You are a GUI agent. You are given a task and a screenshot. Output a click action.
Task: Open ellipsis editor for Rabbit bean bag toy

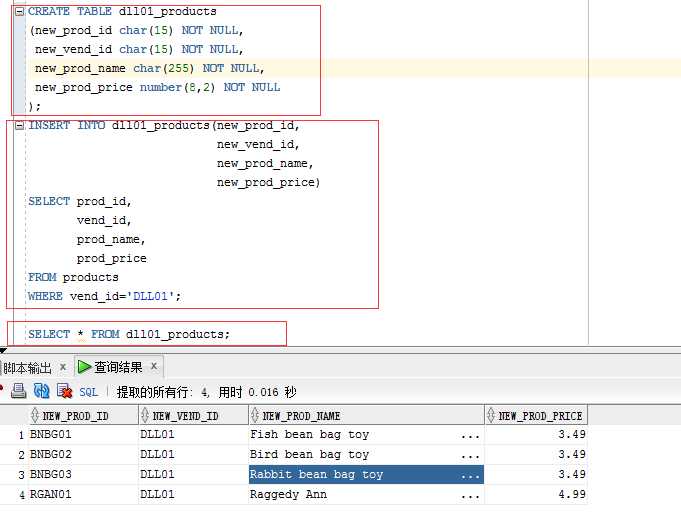(470, 476)
